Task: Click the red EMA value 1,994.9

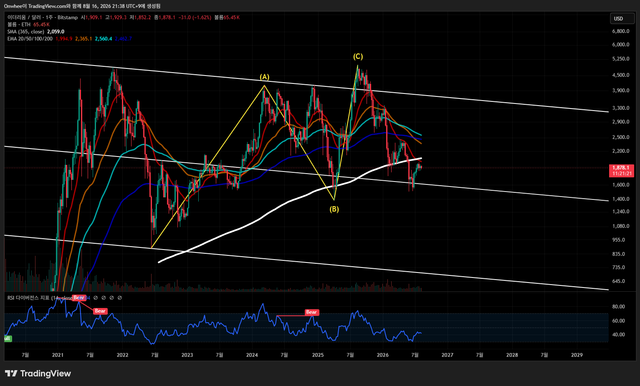Action: point(64,39)
